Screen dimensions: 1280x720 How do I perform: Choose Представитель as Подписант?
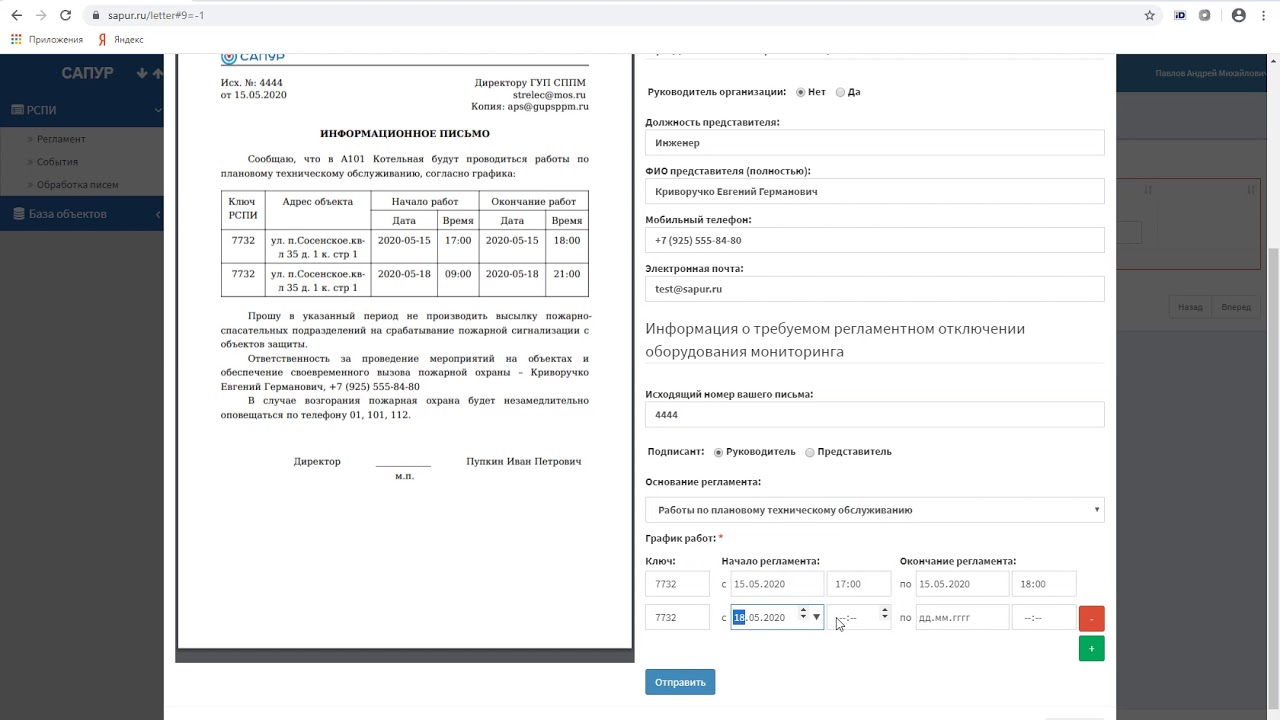[x=810, y=452]
